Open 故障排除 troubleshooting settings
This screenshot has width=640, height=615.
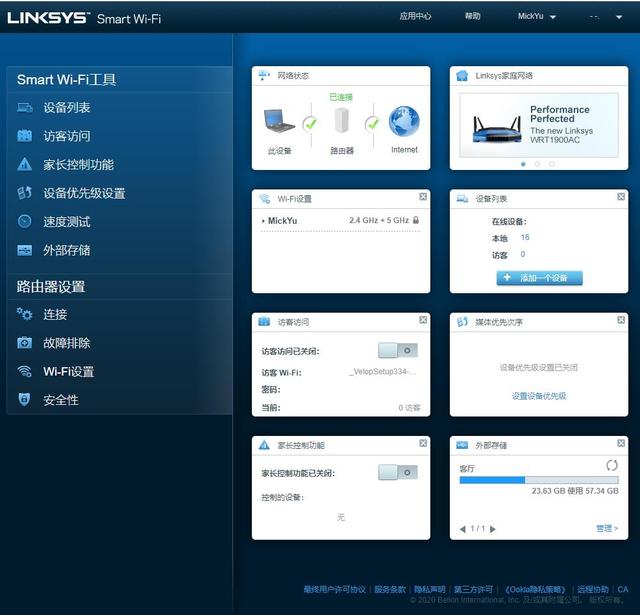(67, 343)
